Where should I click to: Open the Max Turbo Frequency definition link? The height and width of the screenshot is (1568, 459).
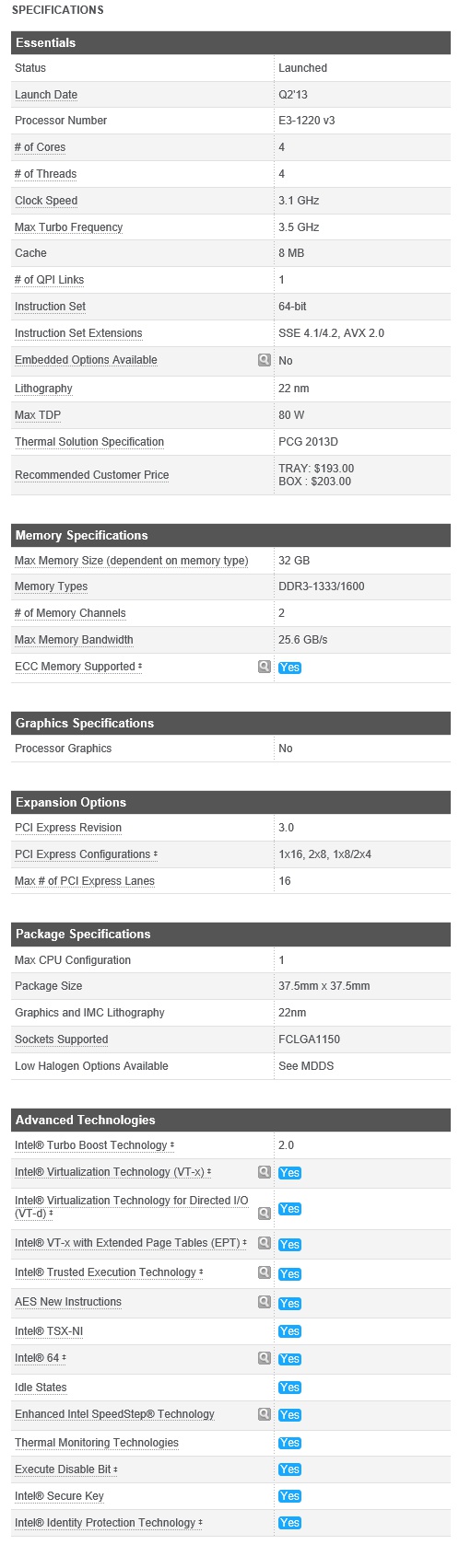(x=68, y=227)
